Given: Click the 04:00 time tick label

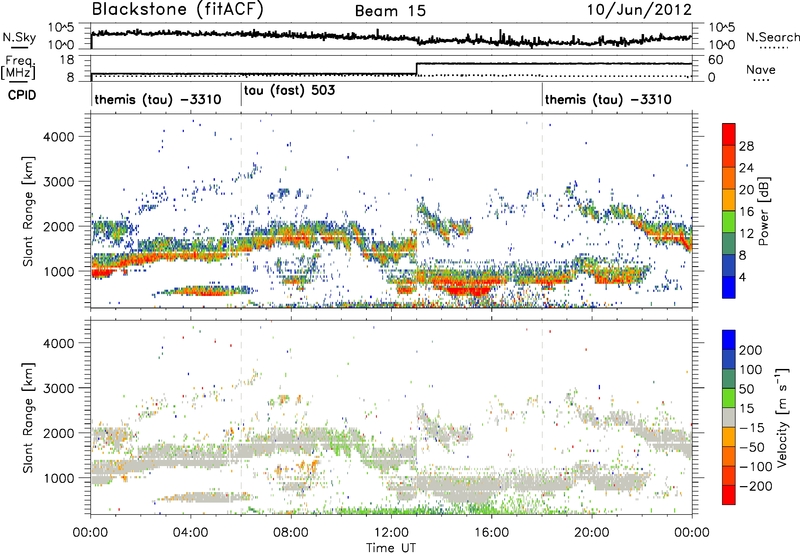Looking at the screenshot, I should pyautogui.click(x=191, y=533).
